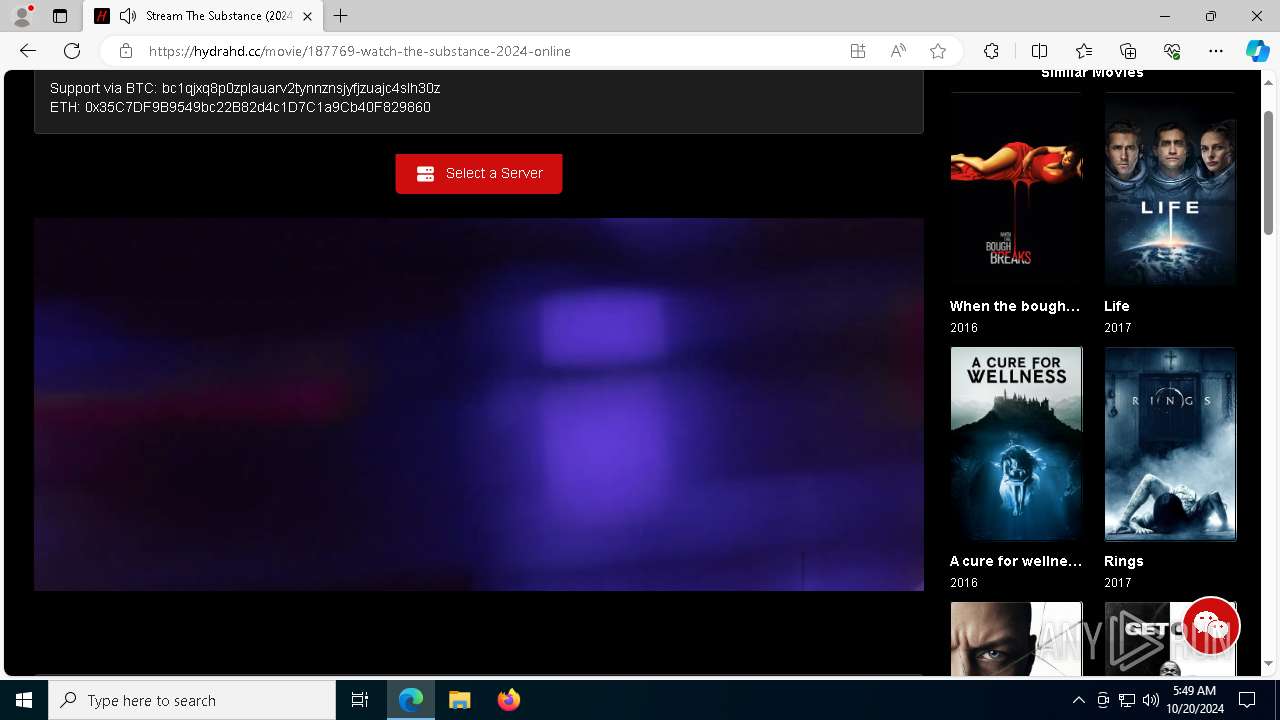Add this page to favorites star
The width and height of the screenshot is (1280, 720).
tap(938, 51)
